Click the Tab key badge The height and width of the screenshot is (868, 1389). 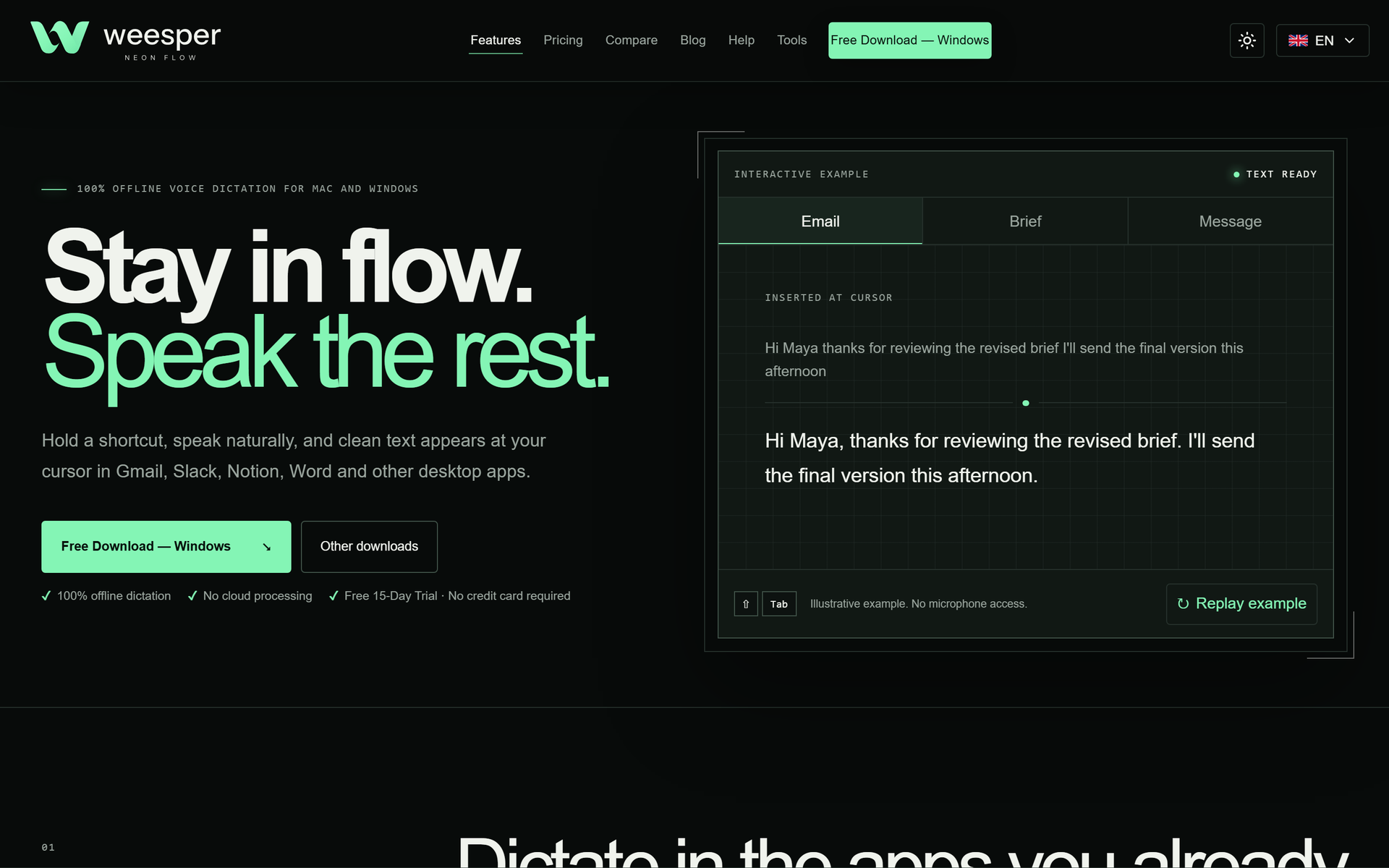pos(779,604)
